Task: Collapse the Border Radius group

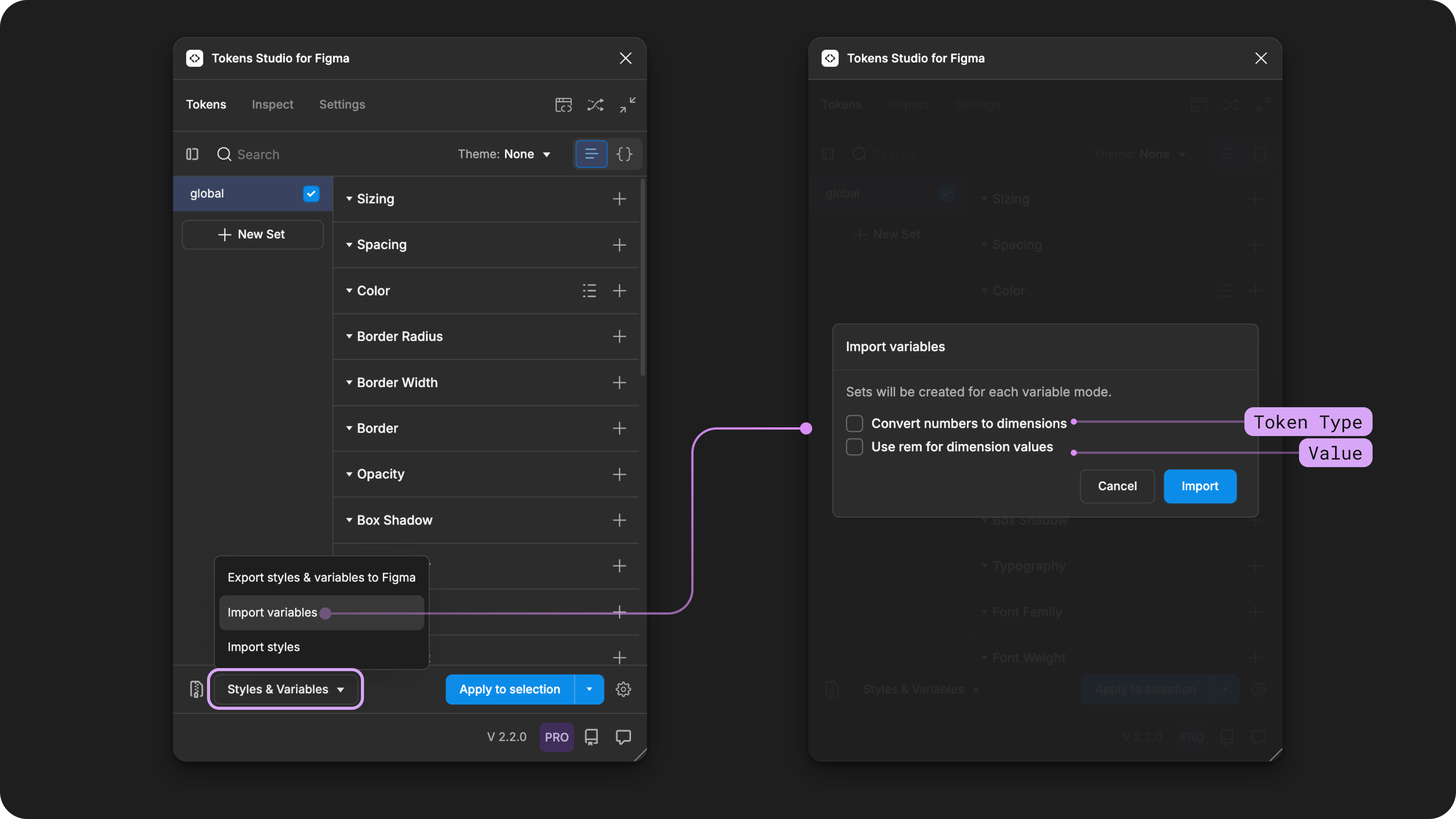Action: pyautogui.click(x=349, y=336)
